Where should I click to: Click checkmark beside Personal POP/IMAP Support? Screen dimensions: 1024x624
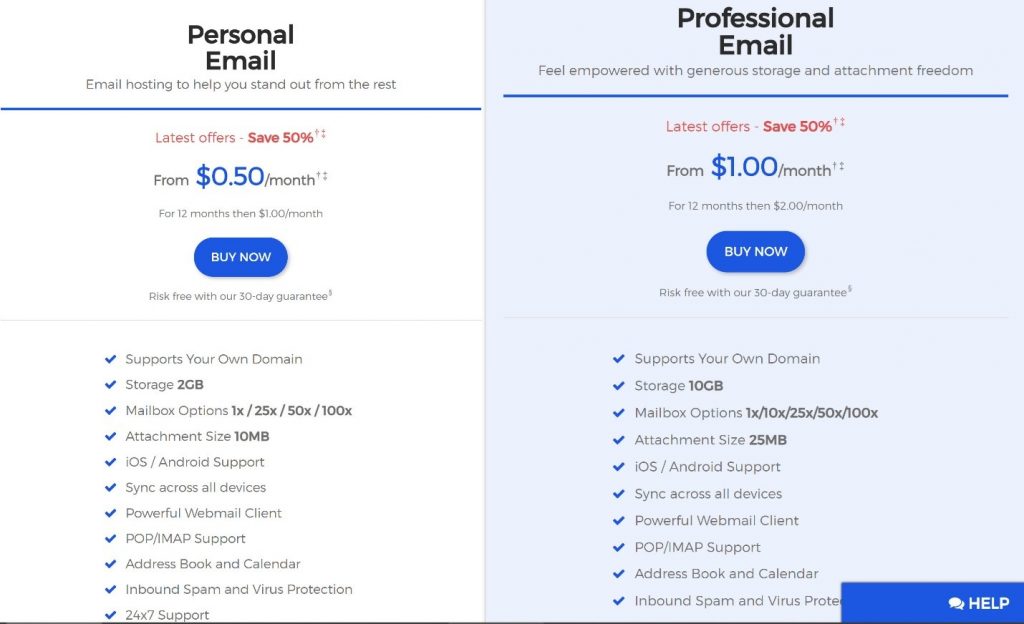click(110, 538)
